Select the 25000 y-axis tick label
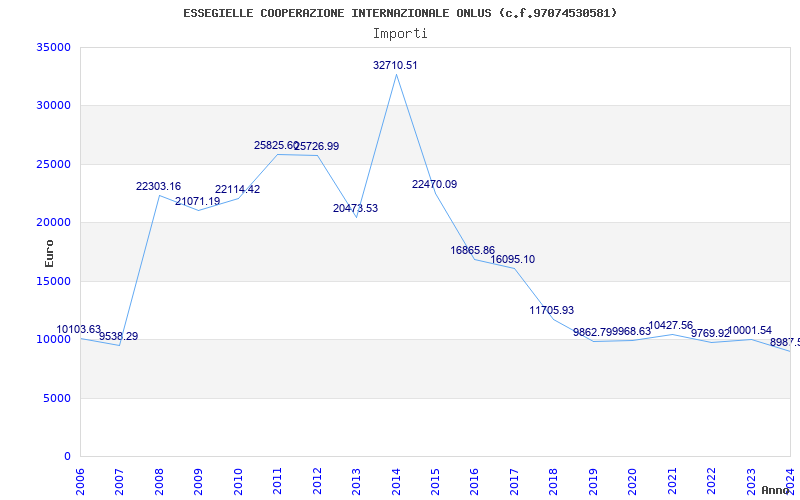Screen dimensions: 800x500 (53, 164)
